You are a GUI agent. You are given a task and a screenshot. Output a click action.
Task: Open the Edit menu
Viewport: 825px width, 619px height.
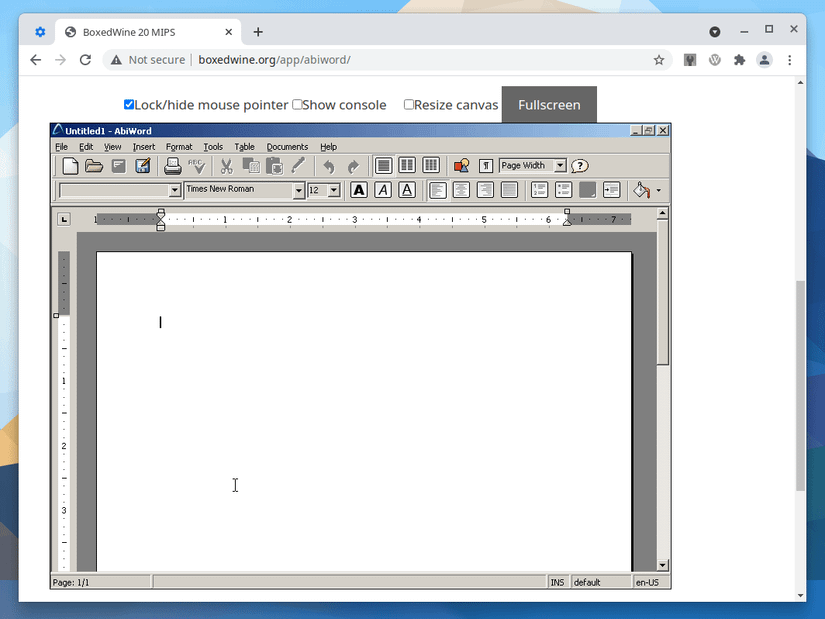[x=86, y=147]
